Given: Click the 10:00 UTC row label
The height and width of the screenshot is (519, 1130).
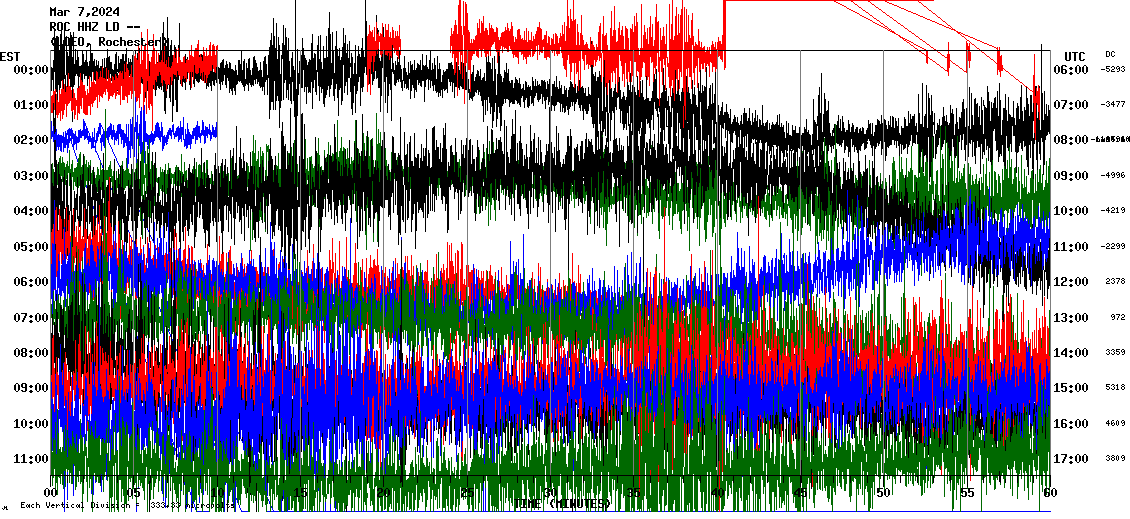Looking at the screenshot, I should coord(1070,211).
